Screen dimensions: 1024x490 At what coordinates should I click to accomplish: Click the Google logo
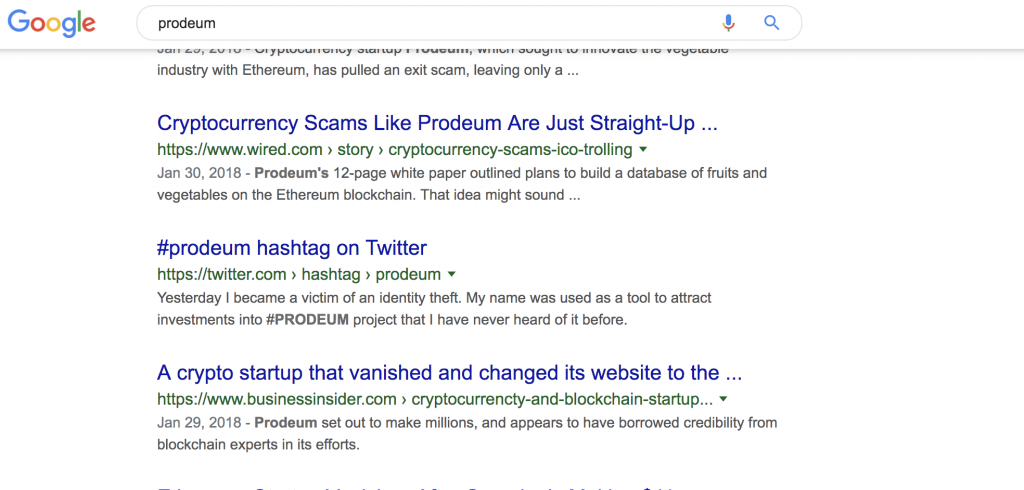click(52, 23)
